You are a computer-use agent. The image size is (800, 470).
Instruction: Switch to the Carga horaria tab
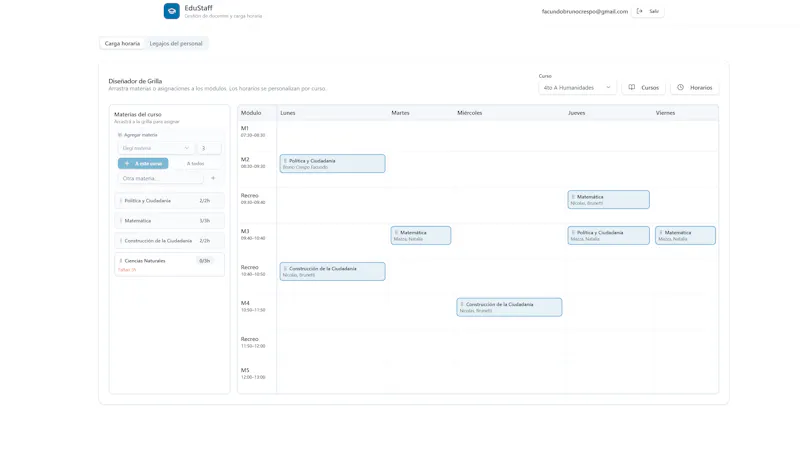[122, 43]
